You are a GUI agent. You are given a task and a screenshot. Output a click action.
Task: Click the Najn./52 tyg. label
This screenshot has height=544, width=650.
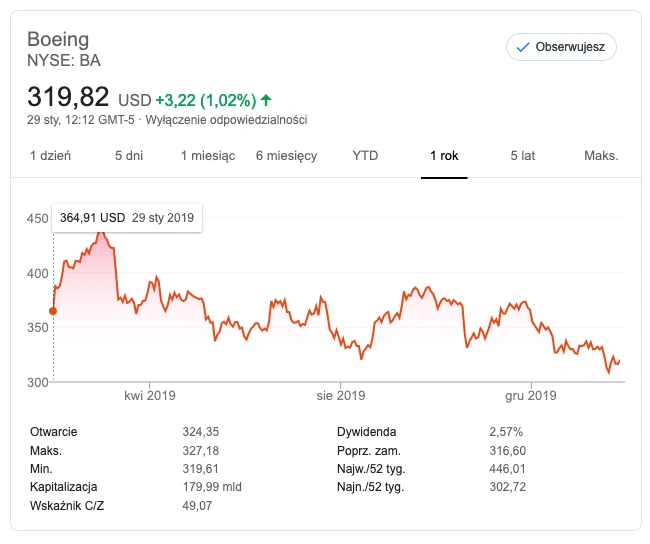pos(370,487)
